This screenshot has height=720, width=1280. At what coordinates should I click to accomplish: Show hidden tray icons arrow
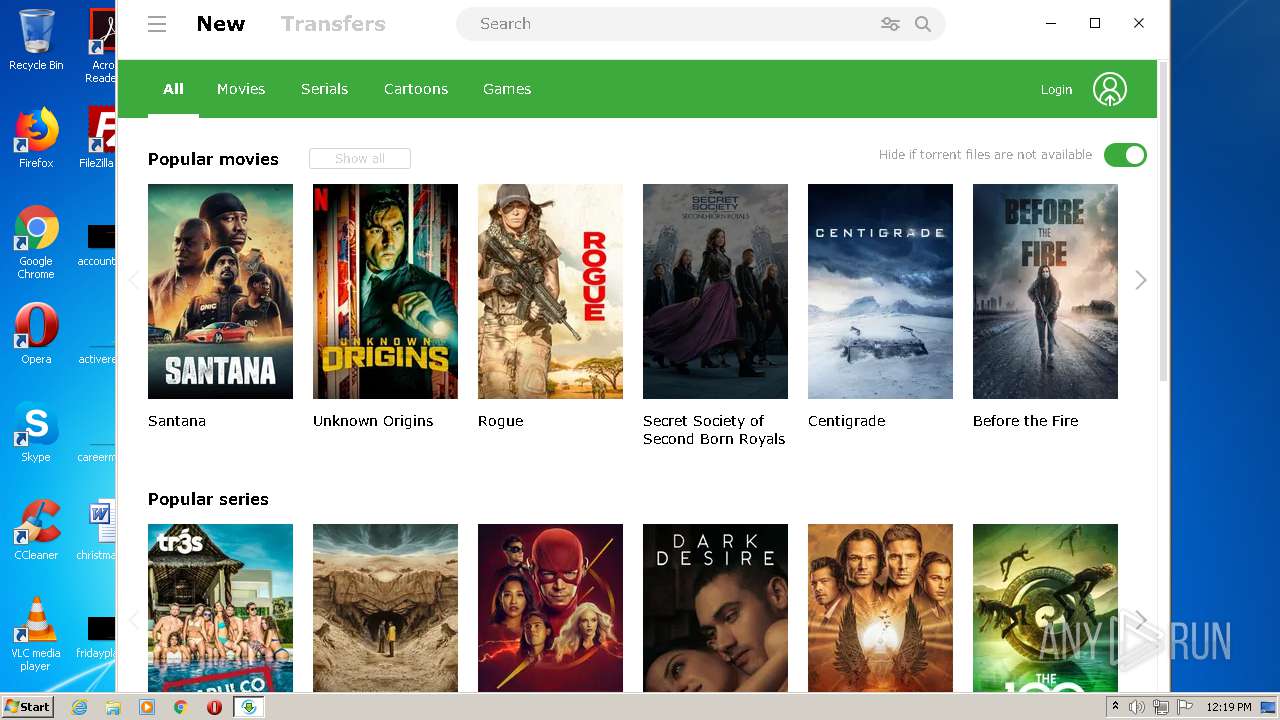[1115, 707]
